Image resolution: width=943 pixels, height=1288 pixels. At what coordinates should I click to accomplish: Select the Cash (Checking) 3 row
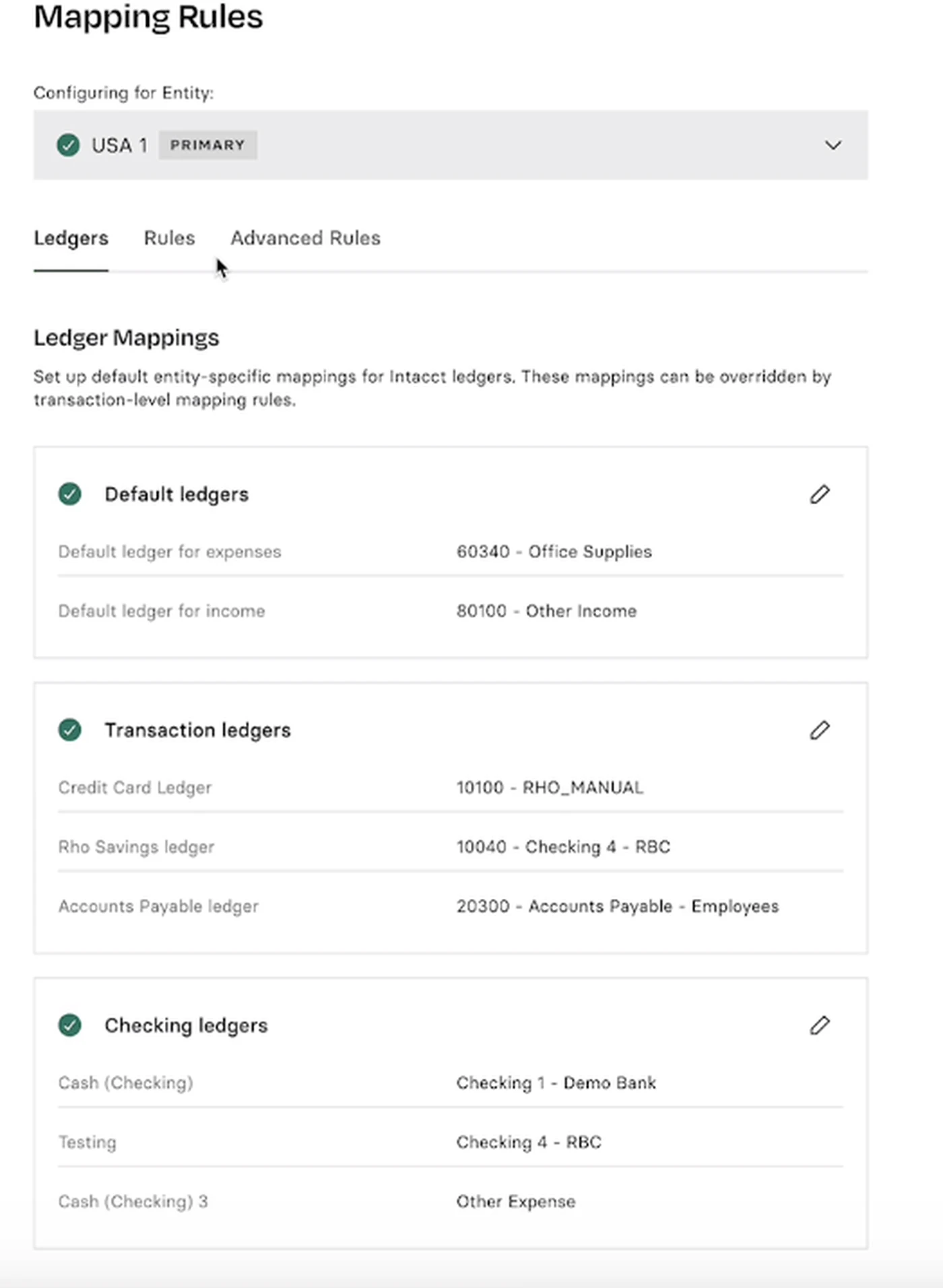tap(451, 1202)
